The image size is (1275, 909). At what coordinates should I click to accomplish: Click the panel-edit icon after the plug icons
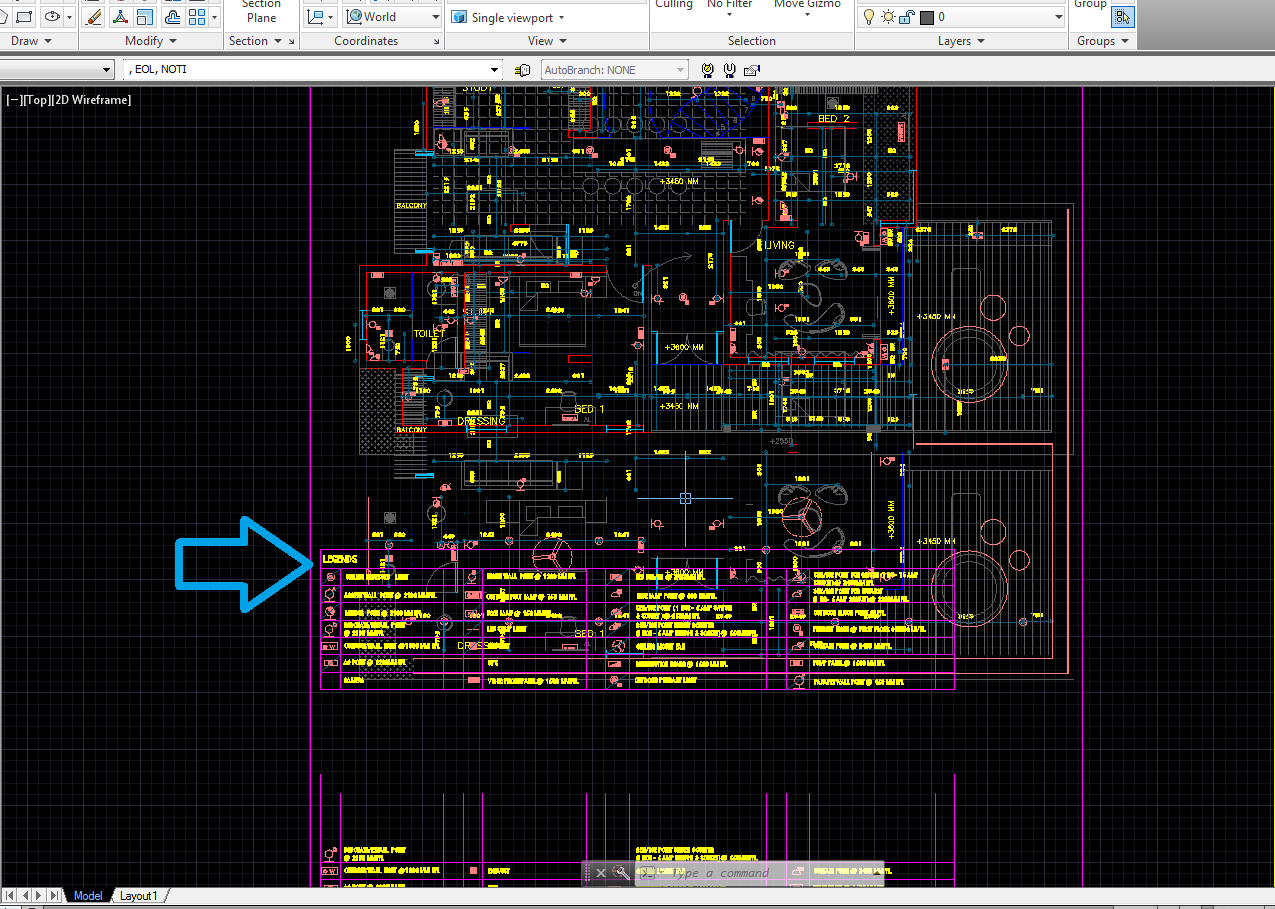[751, 70]
